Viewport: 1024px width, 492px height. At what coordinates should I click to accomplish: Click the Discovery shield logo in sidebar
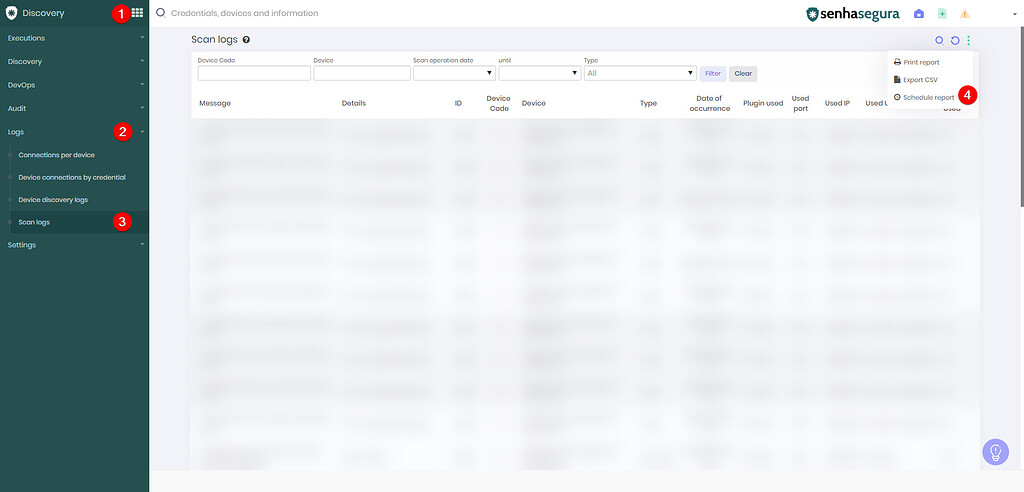point(11,12)
